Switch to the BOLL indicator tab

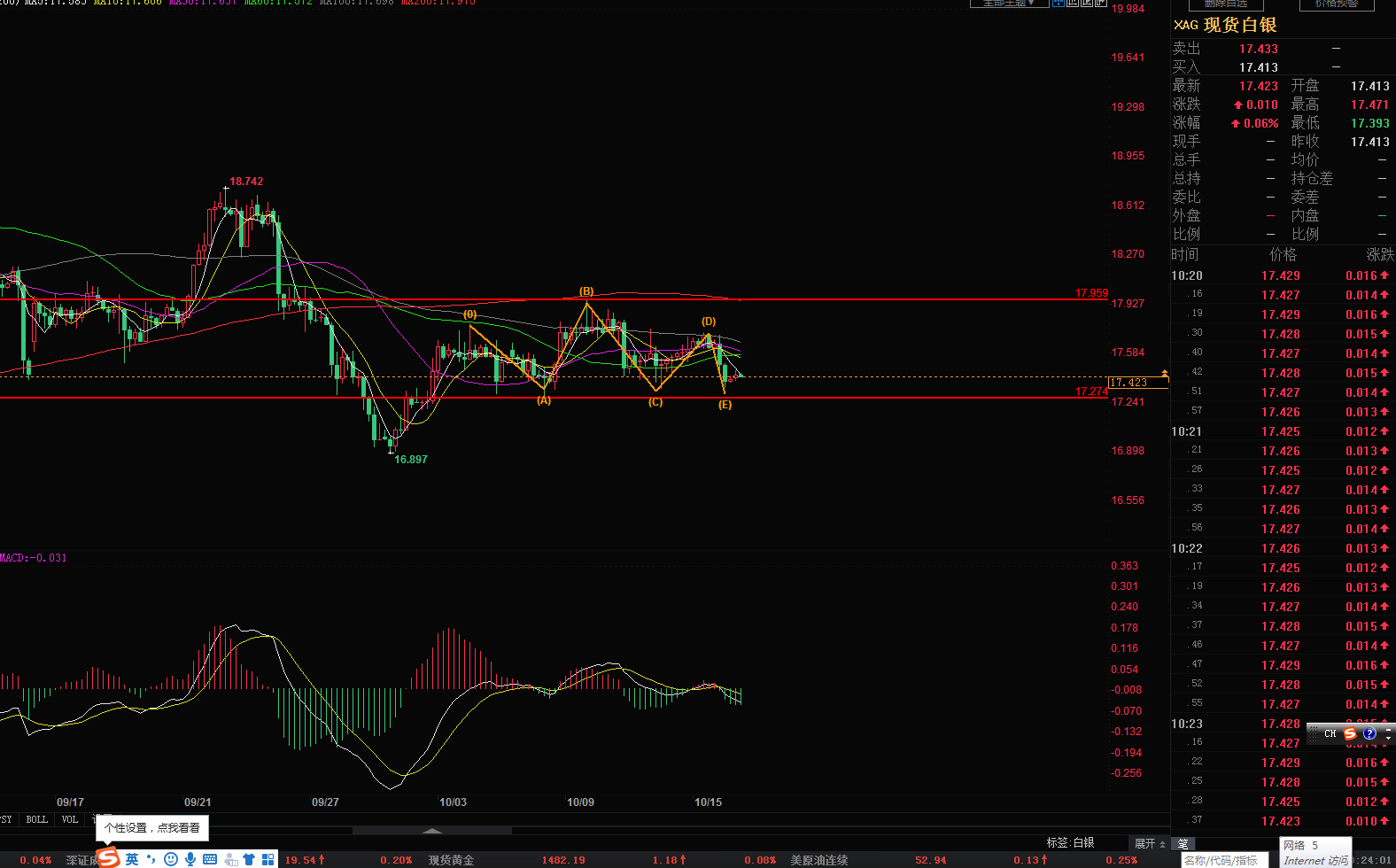point(37,819)
